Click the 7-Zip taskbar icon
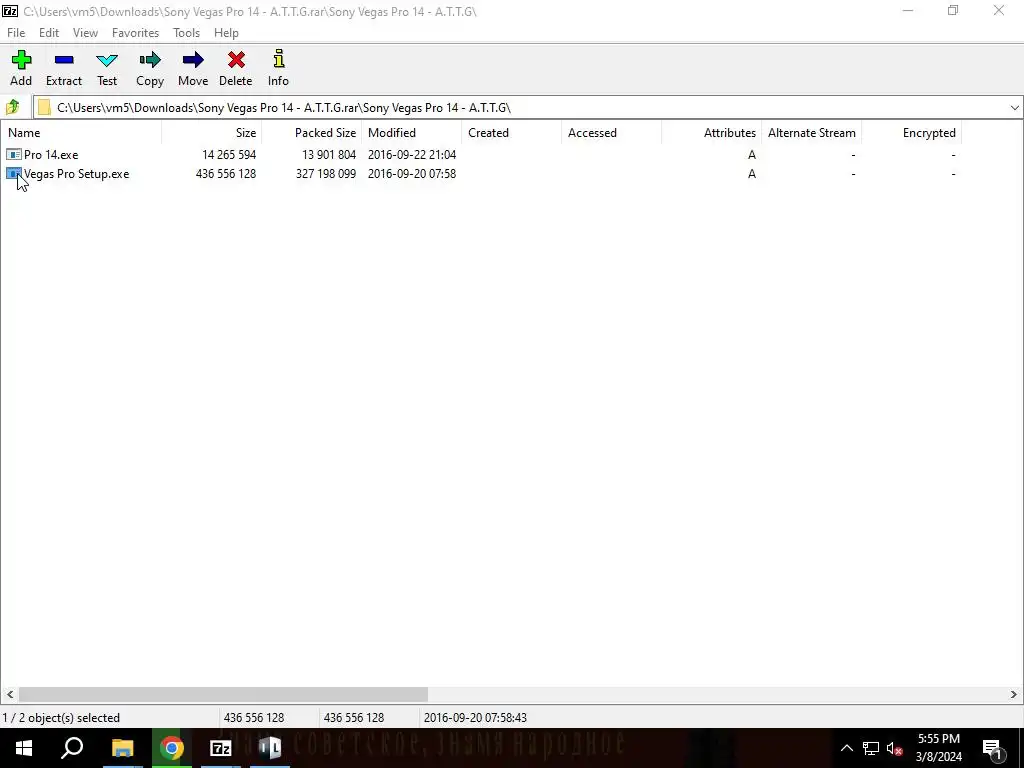1024x768 pixels. [x=221, y=748]
